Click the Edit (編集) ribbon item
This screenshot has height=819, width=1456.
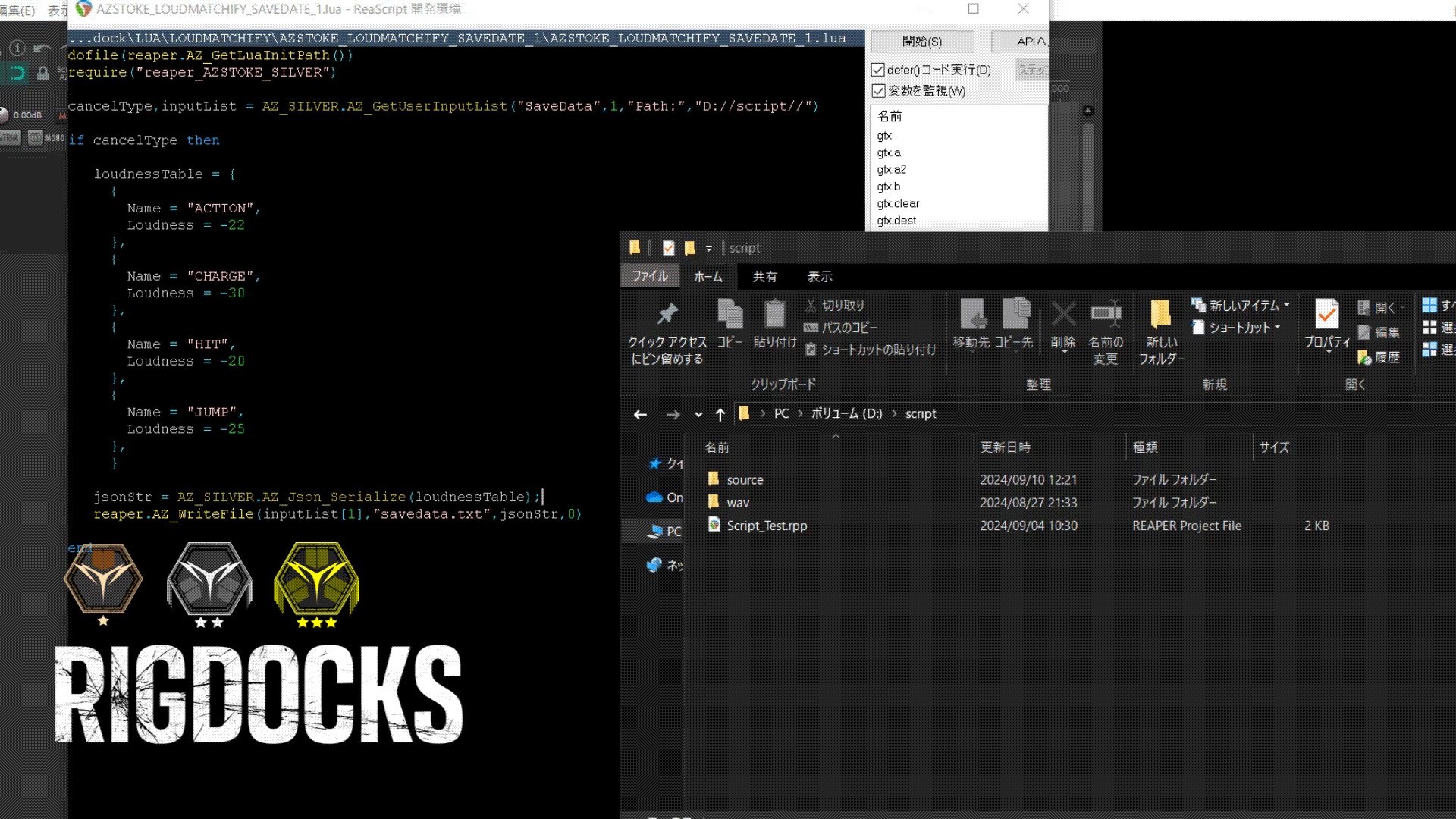pyautogui.click(x=1379, y=332)
